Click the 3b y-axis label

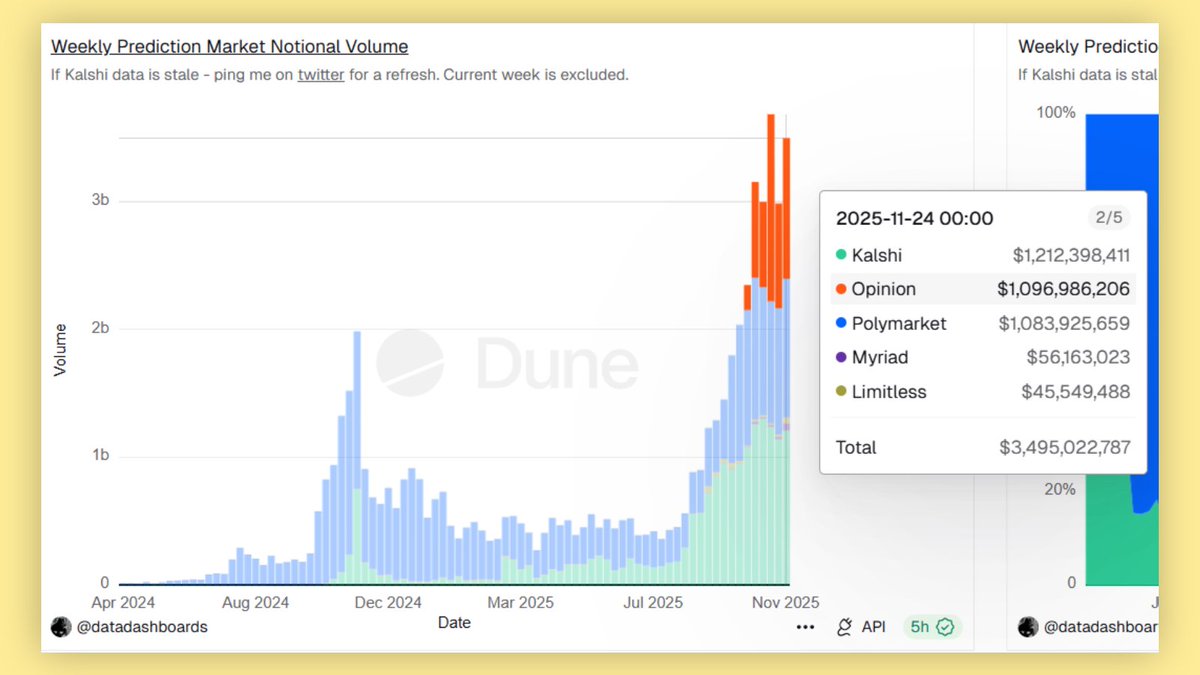tap(99, 200)
